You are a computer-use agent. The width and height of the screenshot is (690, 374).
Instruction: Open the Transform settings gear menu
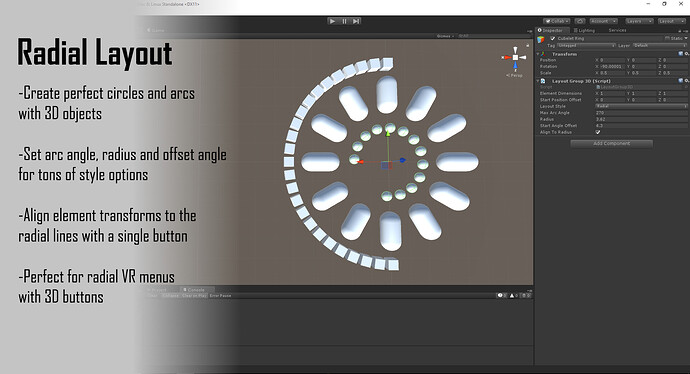[x=686, y=54]
